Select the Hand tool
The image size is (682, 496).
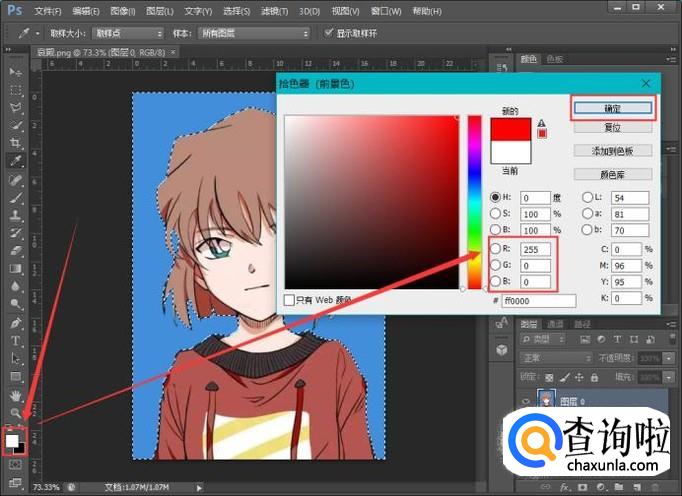16,395
